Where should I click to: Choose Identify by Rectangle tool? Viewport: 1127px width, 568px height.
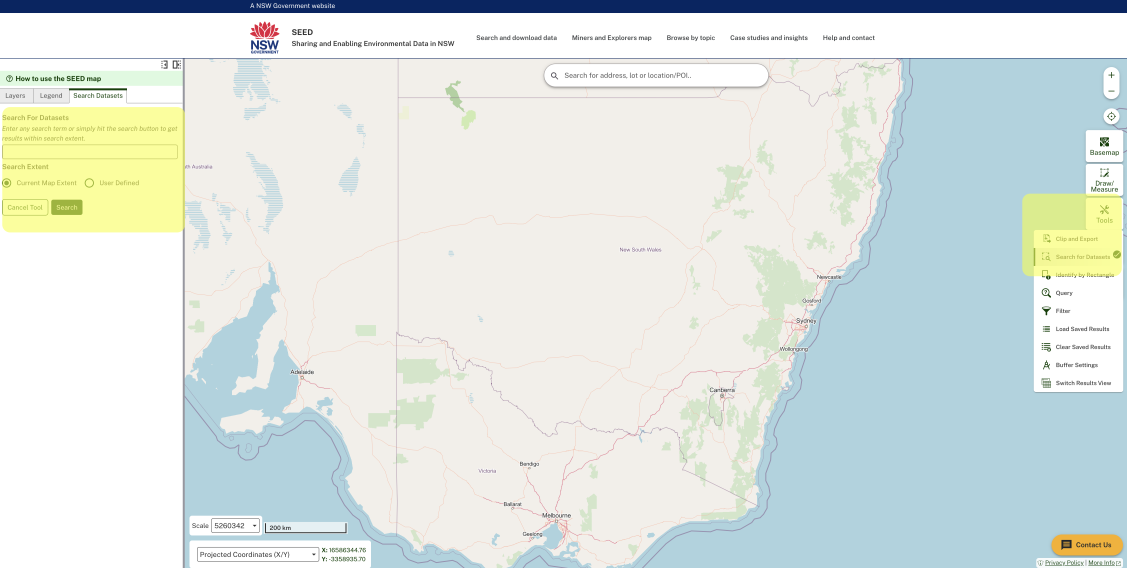coord(1077,275)
